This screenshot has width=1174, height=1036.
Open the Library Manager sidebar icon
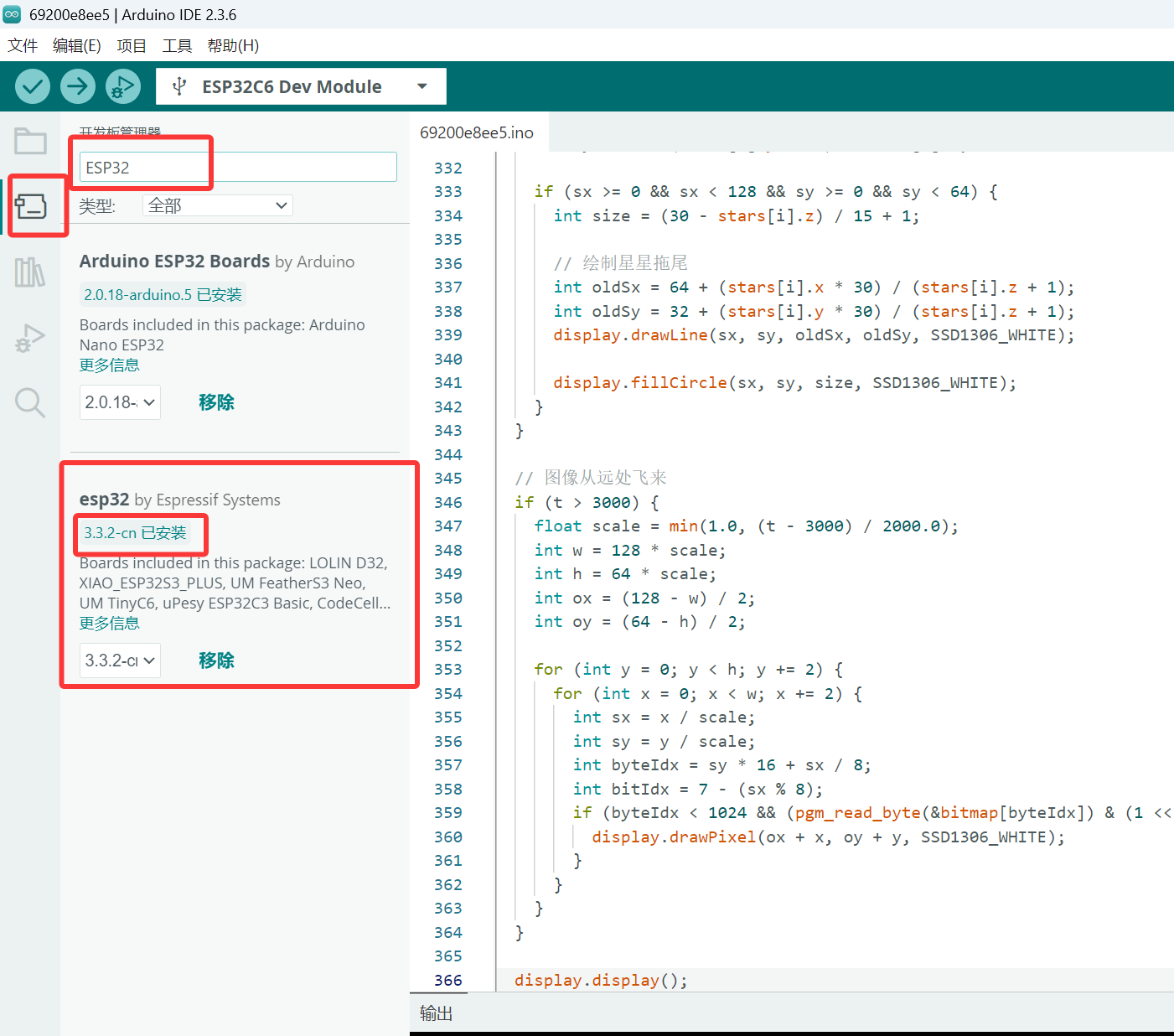pos(30,272)
